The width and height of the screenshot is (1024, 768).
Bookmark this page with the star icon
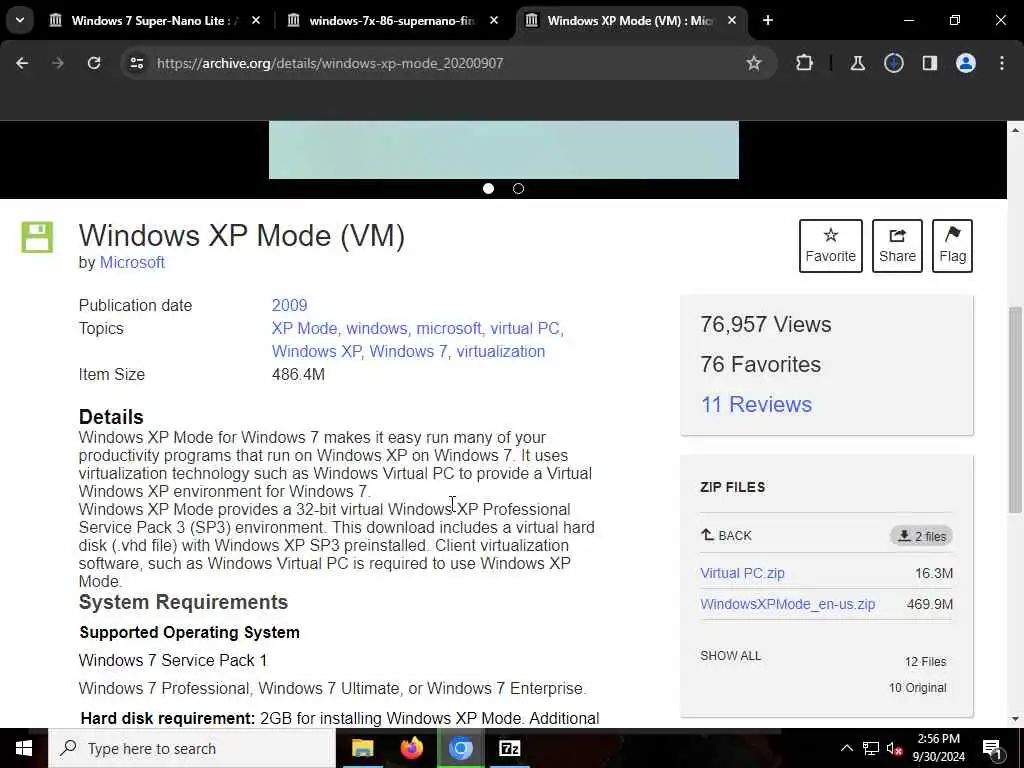point(754,63)
